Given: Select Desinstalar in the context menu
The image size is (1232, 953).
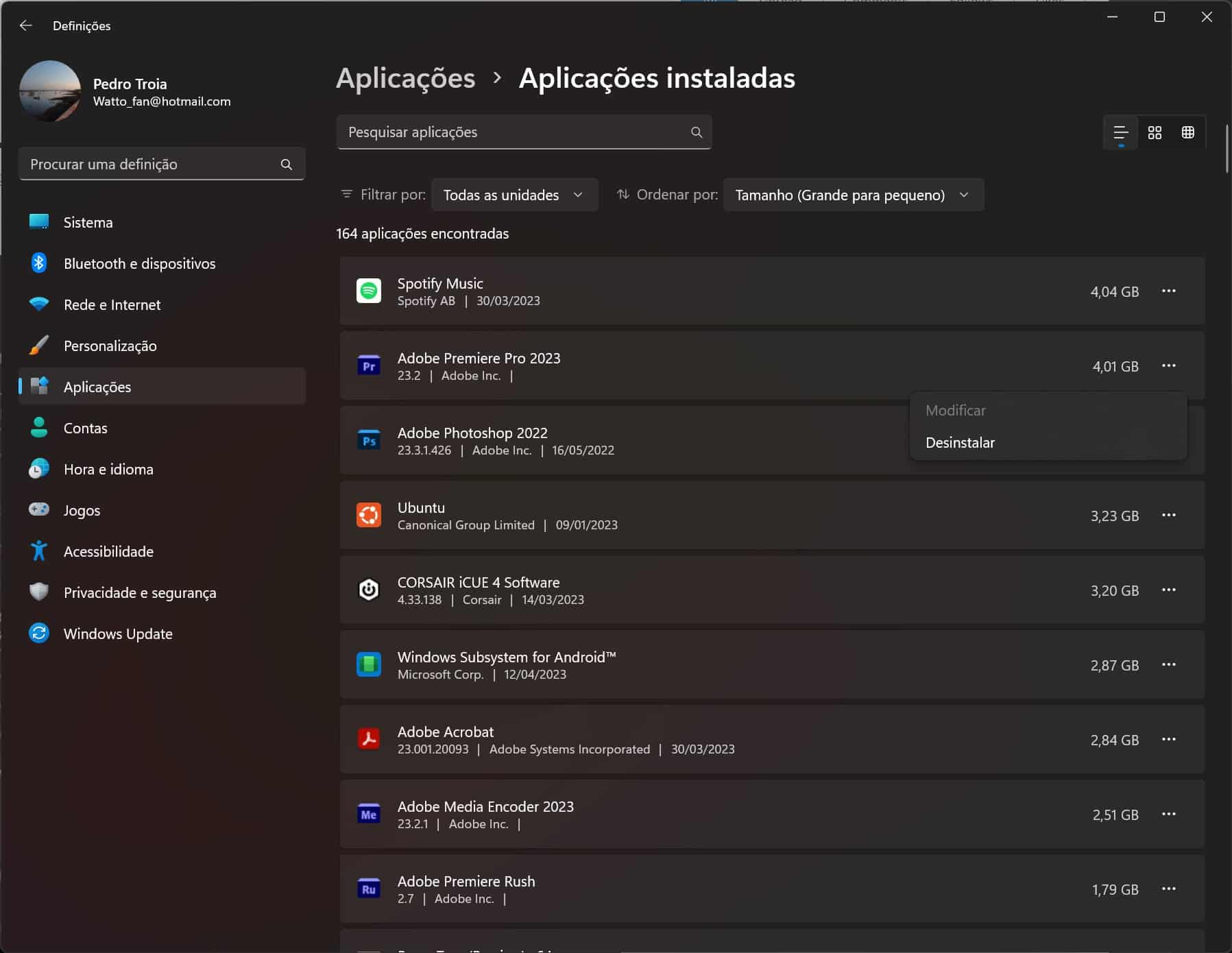Looking at the screenshot, I should pos(960,443).
